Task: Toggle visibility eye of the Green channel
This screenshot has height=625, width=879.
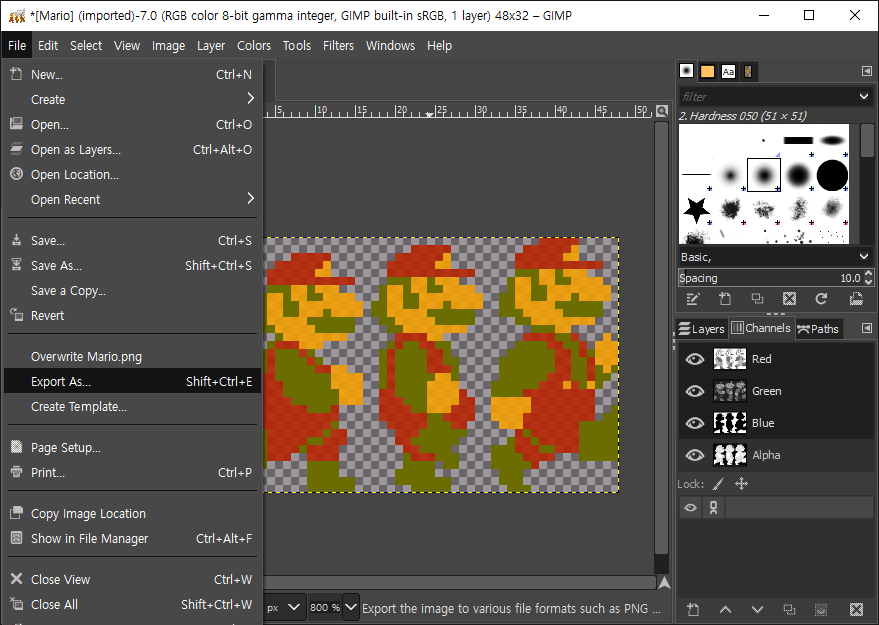Action: pyautogui.click(x=695, y=391)
